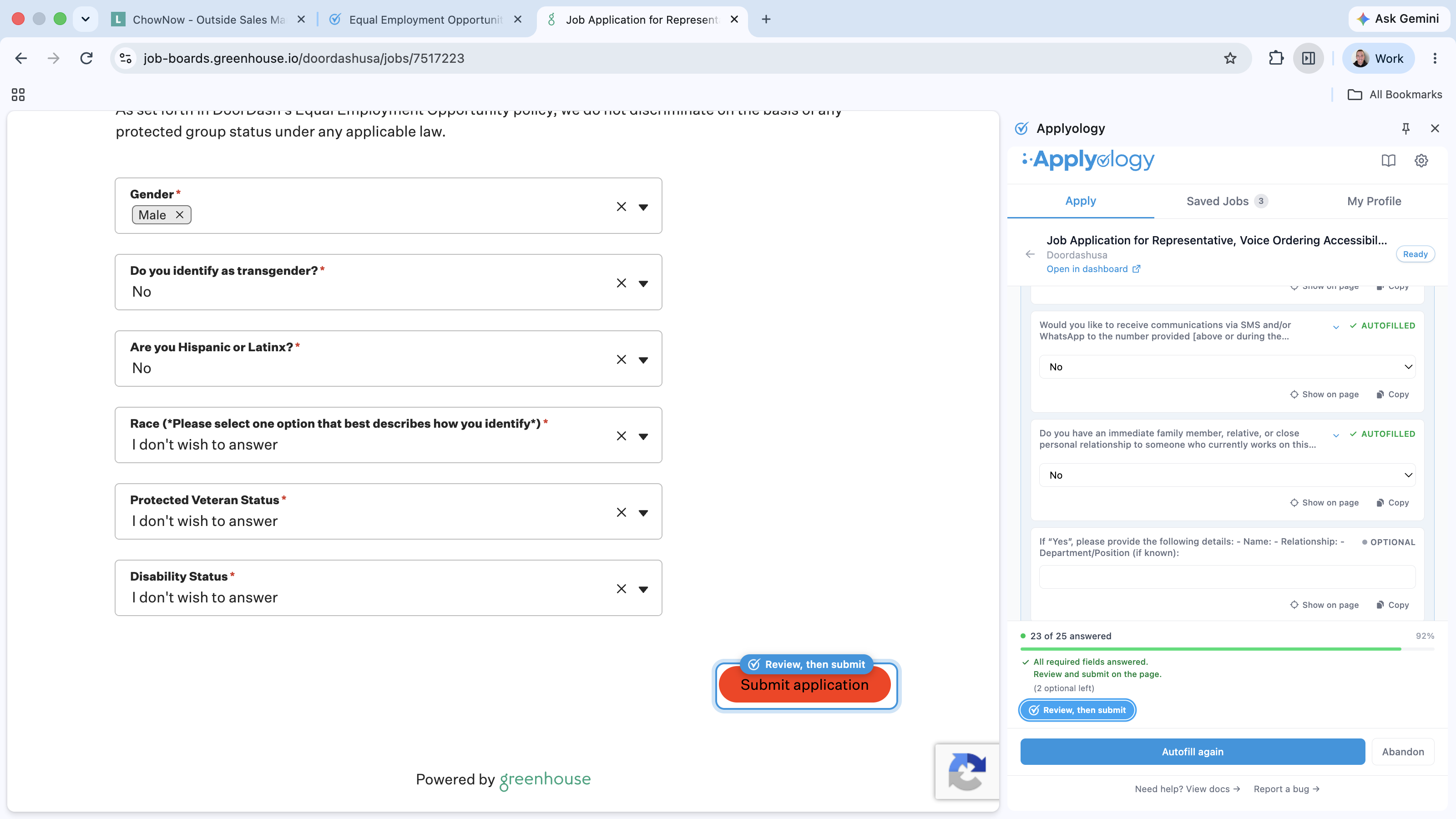Copy the SMS communications answer
Screen dimensions: 1456x819
[1393, 394]
